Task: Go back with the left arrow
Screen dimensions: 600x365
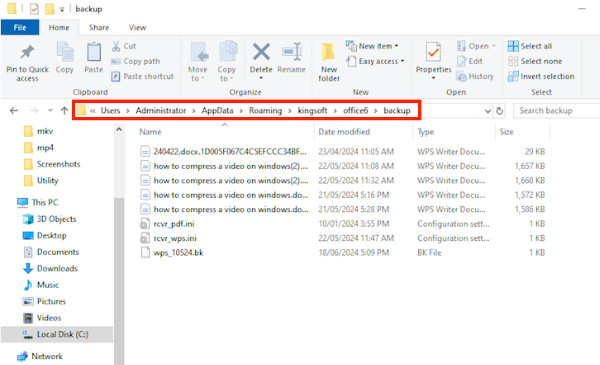Action: (x=14, y=111)
